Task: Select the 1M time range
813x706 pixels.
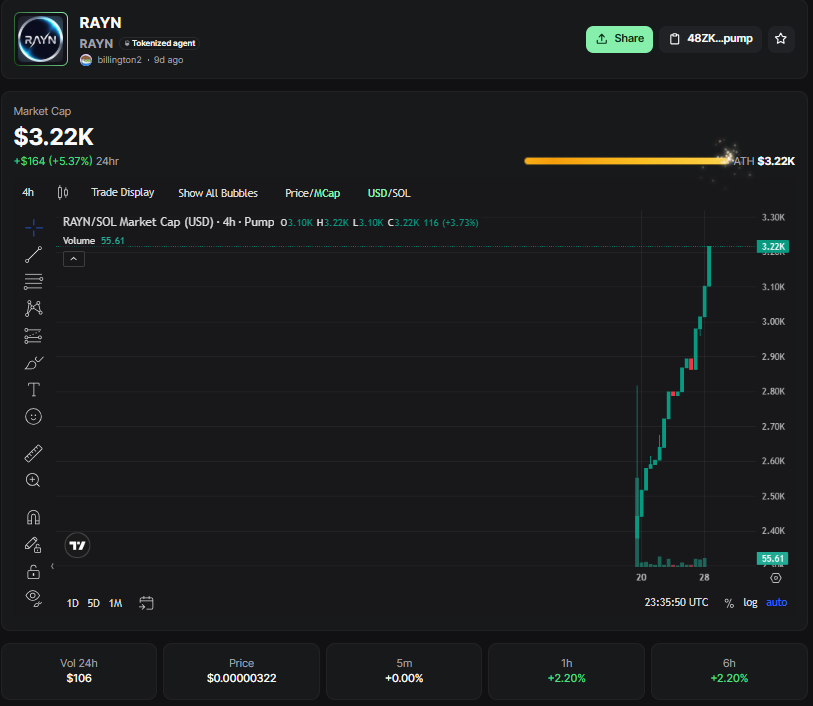Action: point(116,603)
